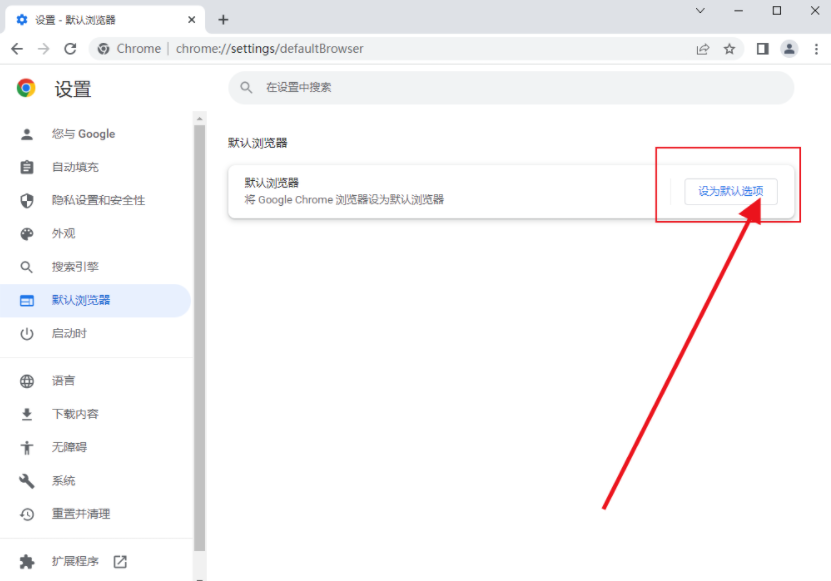
Task: Open 您与 Google settings section
Action: (x=95, y=134)
